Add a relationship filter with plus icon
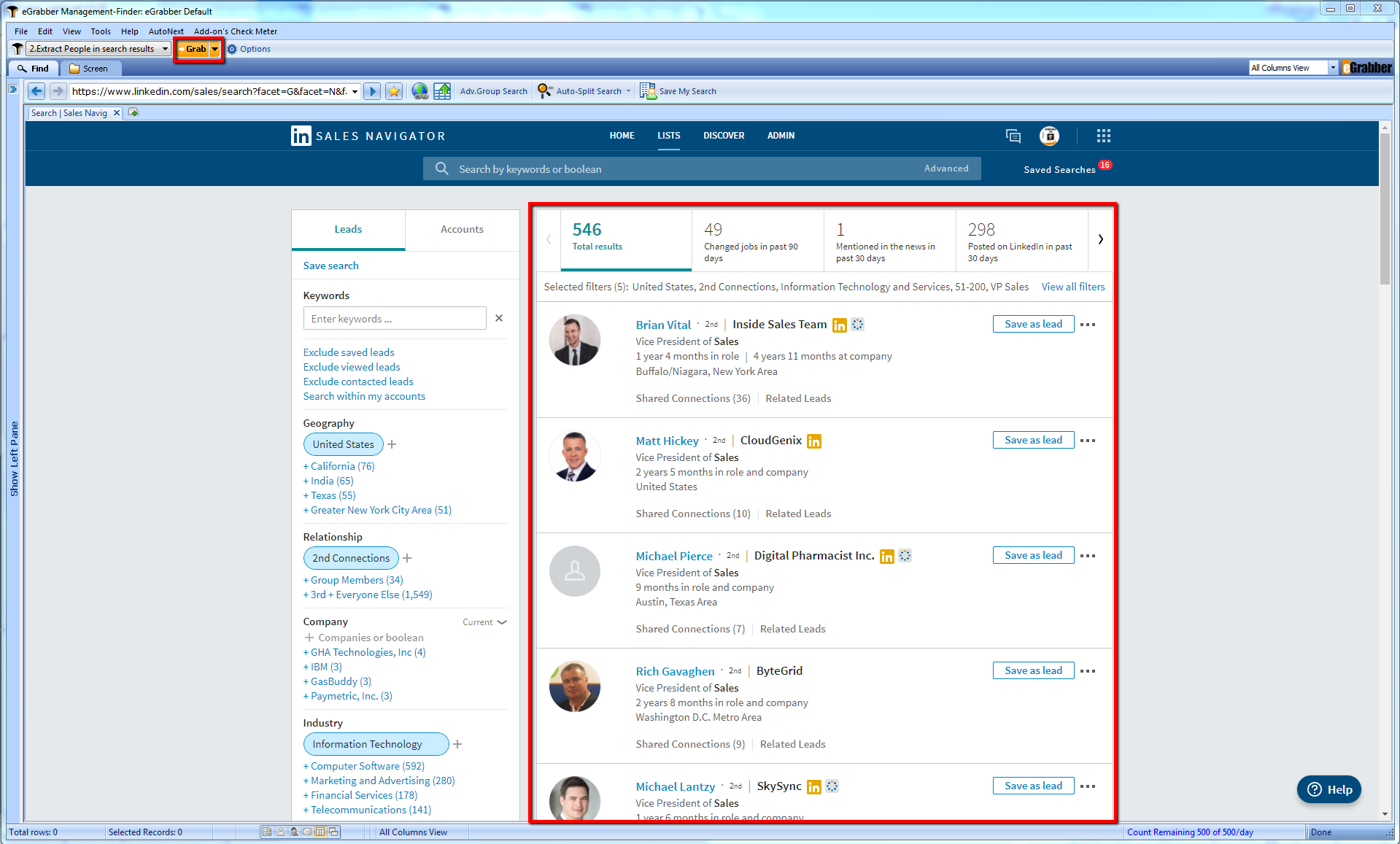The image size is (1400, 844). pyautogui.click(x=407, y=558)
